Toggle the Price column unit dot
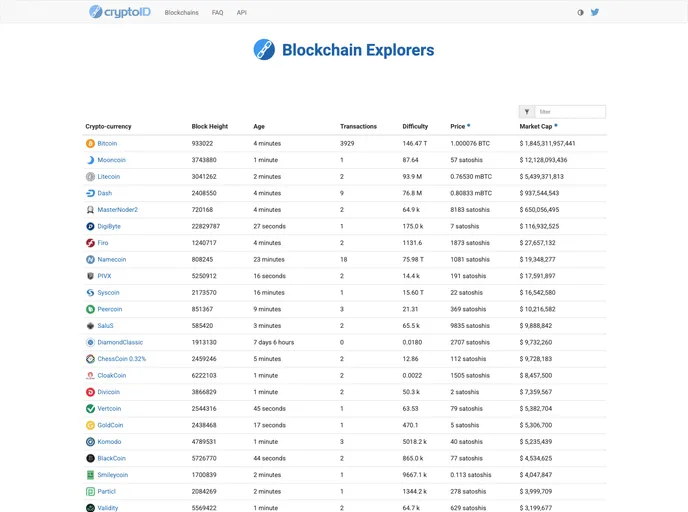This screenshot has height=512, width=688. [x=469, y=126]
